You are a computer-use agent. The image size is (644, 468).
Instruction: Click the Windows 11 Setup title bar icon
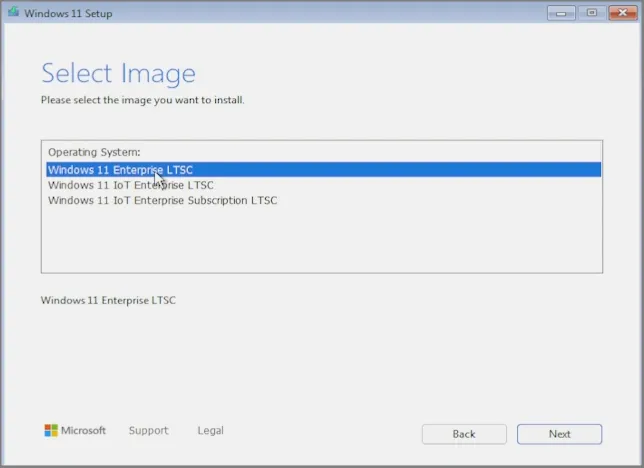click(x=13, y=12)
